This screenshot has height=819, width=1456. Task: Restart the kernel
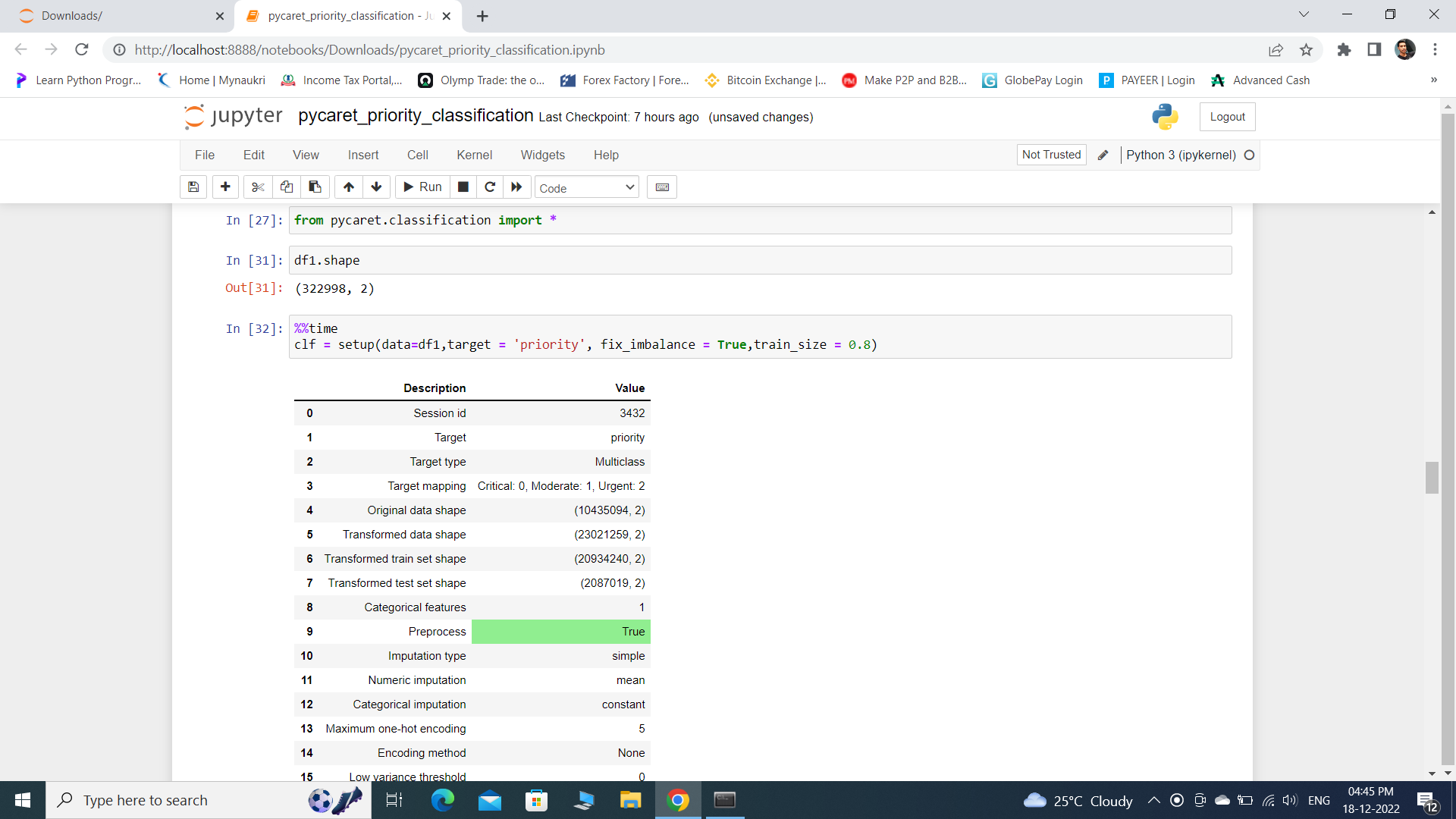(490, 187)
